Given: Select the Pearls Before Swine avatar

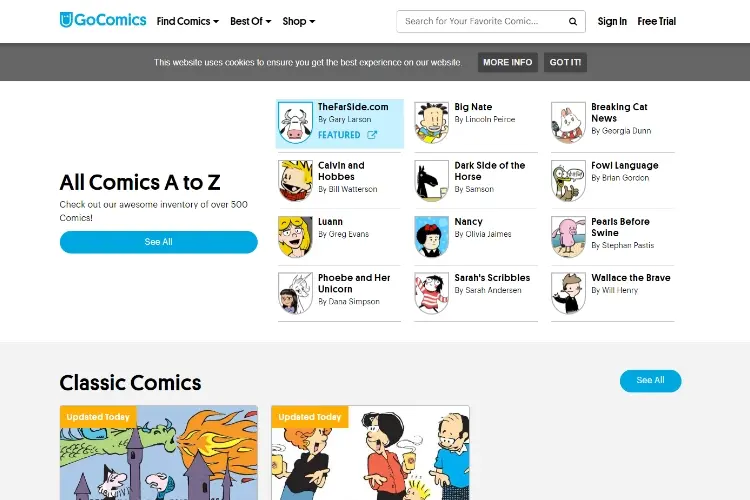Looking at the screenshot, I should click(x=568, y=237).
